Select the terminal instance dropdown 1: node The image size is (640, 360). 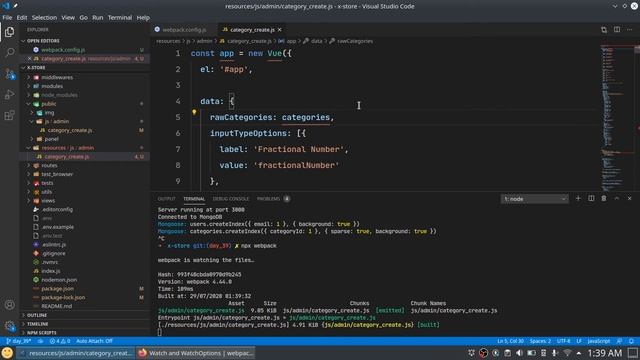pyautogui.click(x=534, y=199)
